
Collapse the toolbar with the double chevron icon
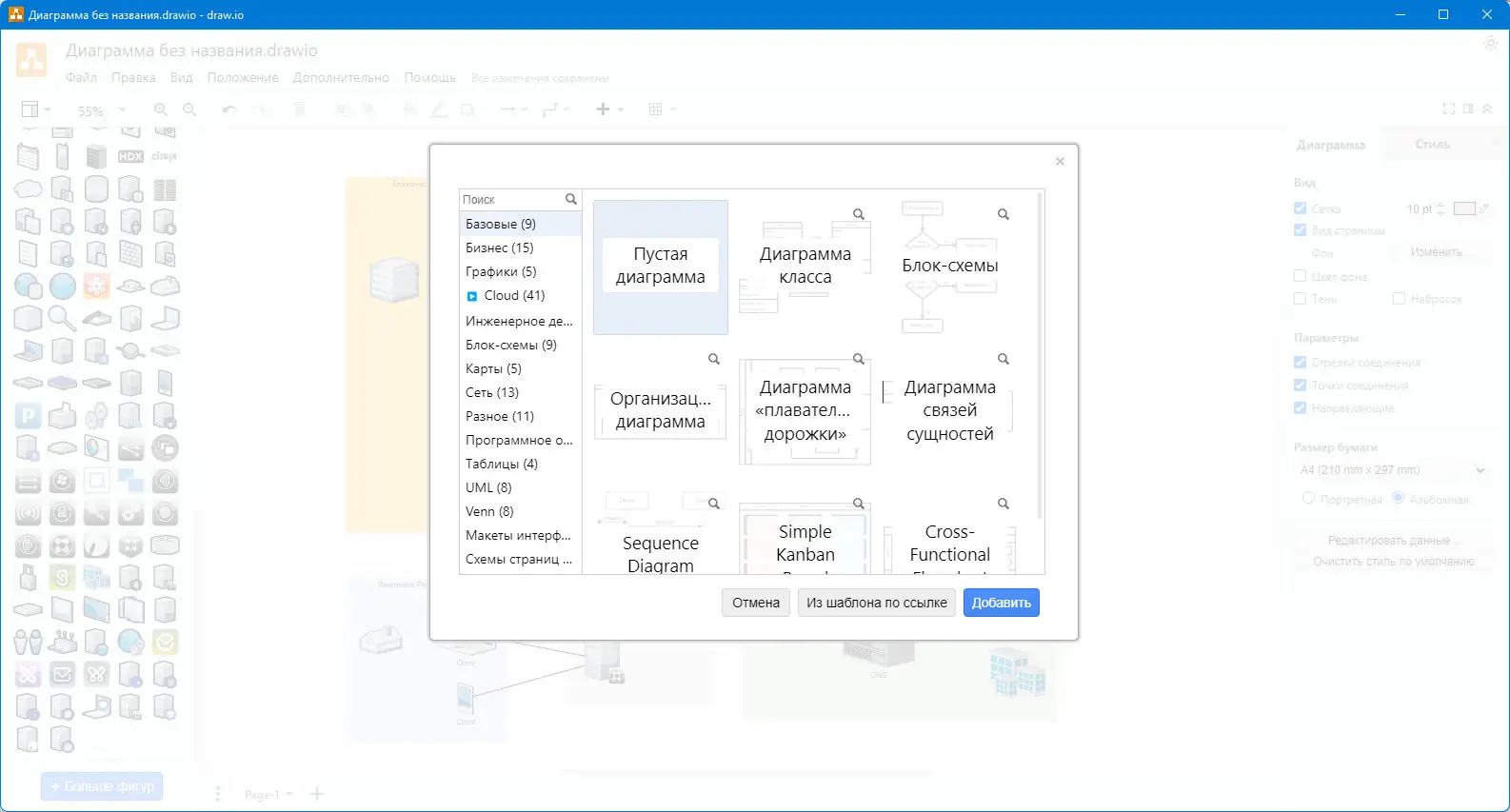(x=1487, y=109)
